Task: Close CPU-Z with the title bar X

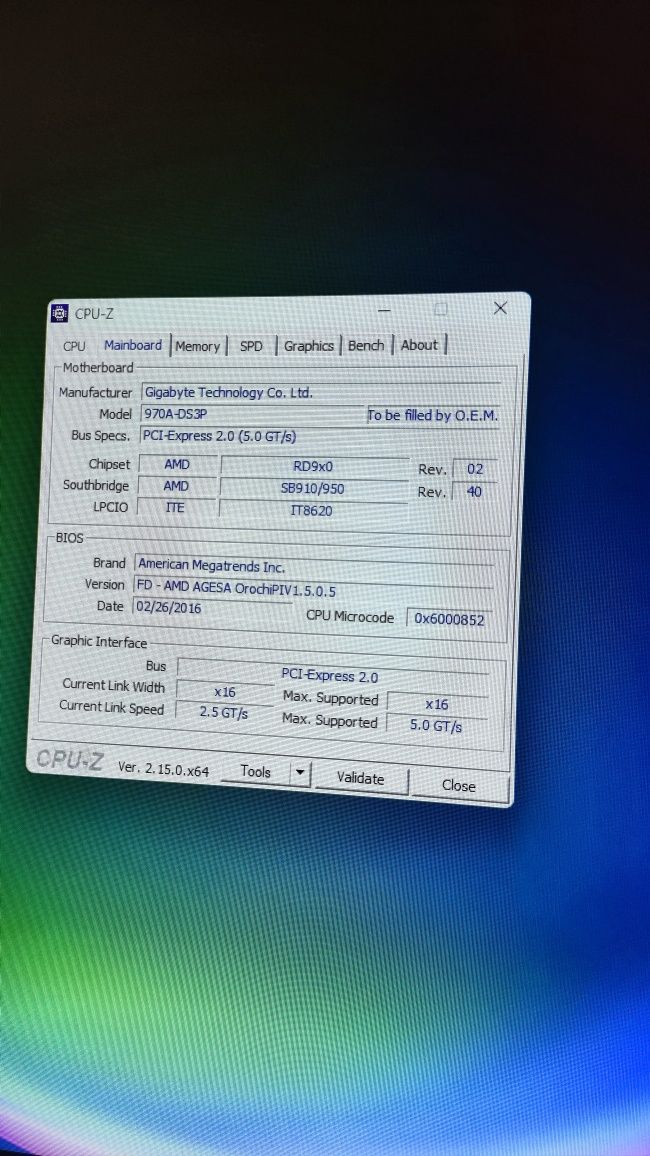Action: point(500,308)
